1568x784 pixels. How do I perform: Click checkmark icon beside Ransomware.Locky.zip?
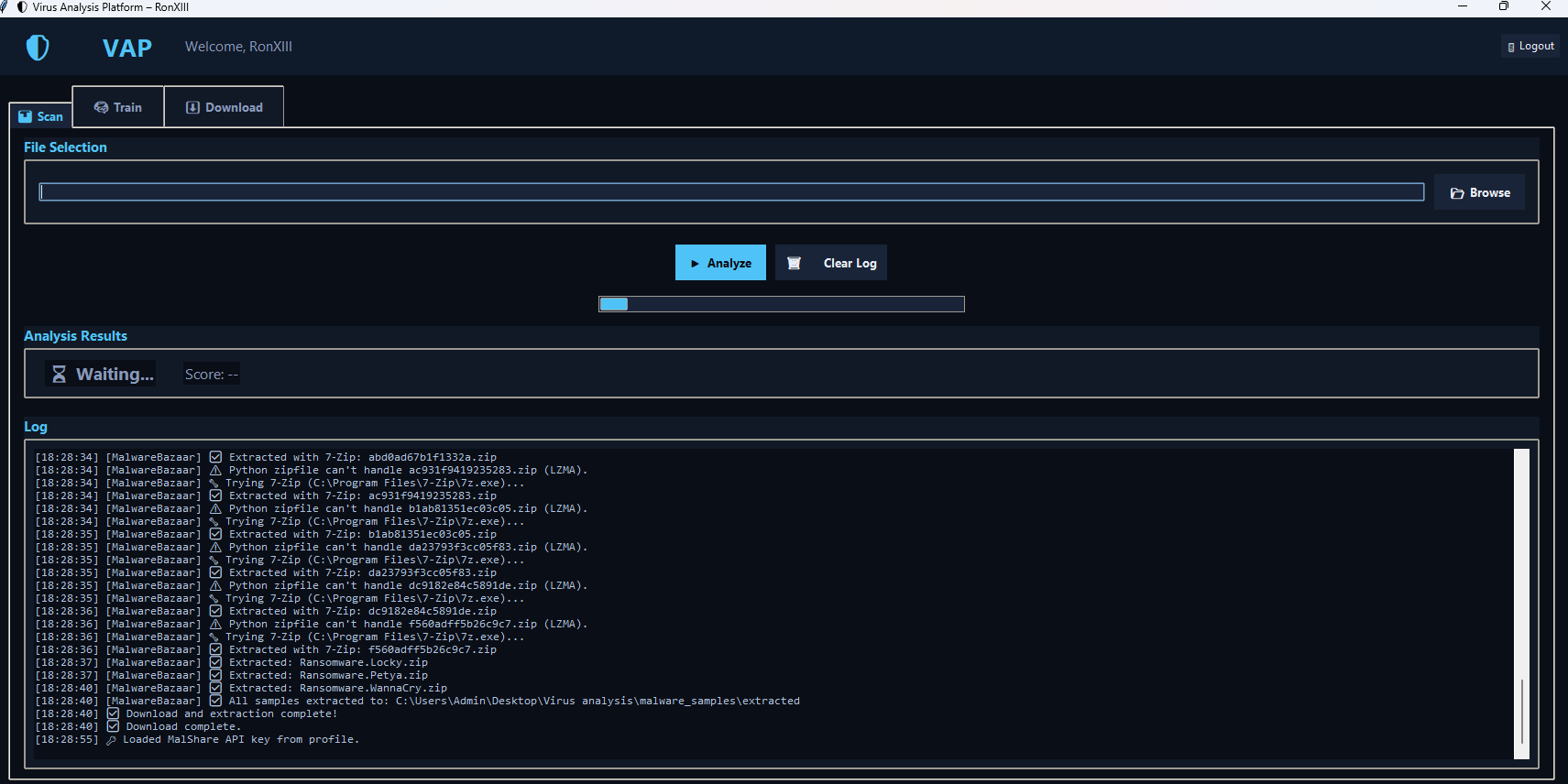pyautogui.click(x=215, y=662)
